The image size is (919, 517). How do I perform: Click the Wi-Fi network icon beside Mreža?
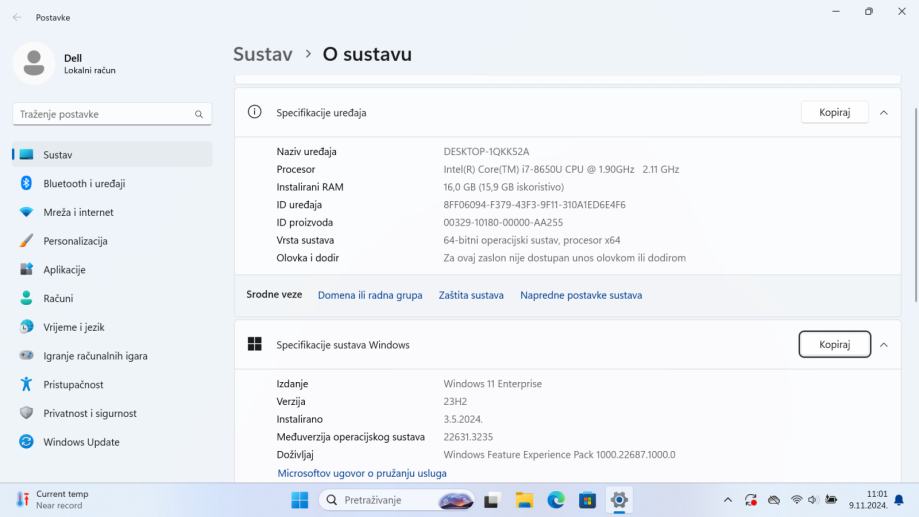coord(26,212)
